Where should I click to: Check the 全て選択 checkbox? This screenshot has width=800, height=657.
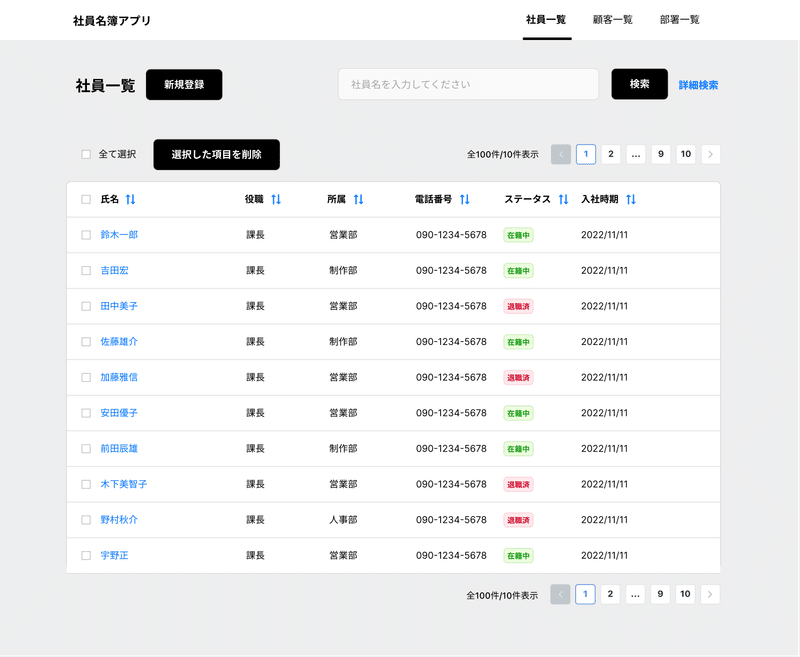tap(86, 155)
